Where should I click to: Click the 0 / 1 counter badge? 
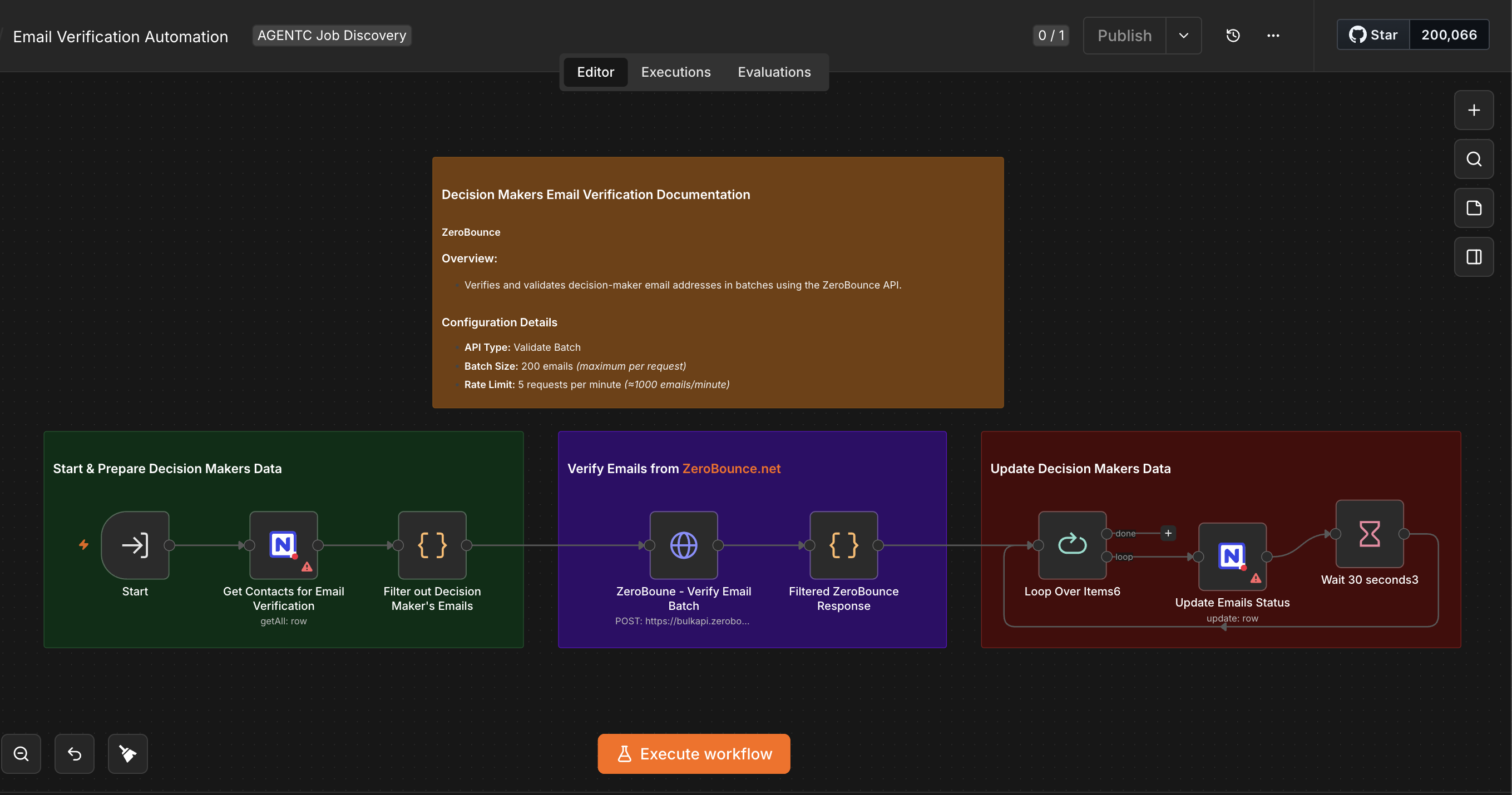tap(1051, 36)
